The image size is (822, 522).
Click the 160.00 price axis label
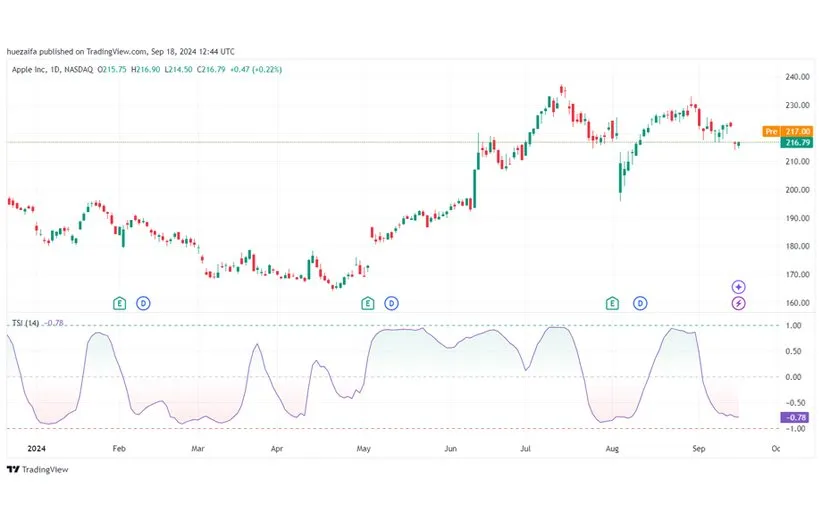coord(797,302)
